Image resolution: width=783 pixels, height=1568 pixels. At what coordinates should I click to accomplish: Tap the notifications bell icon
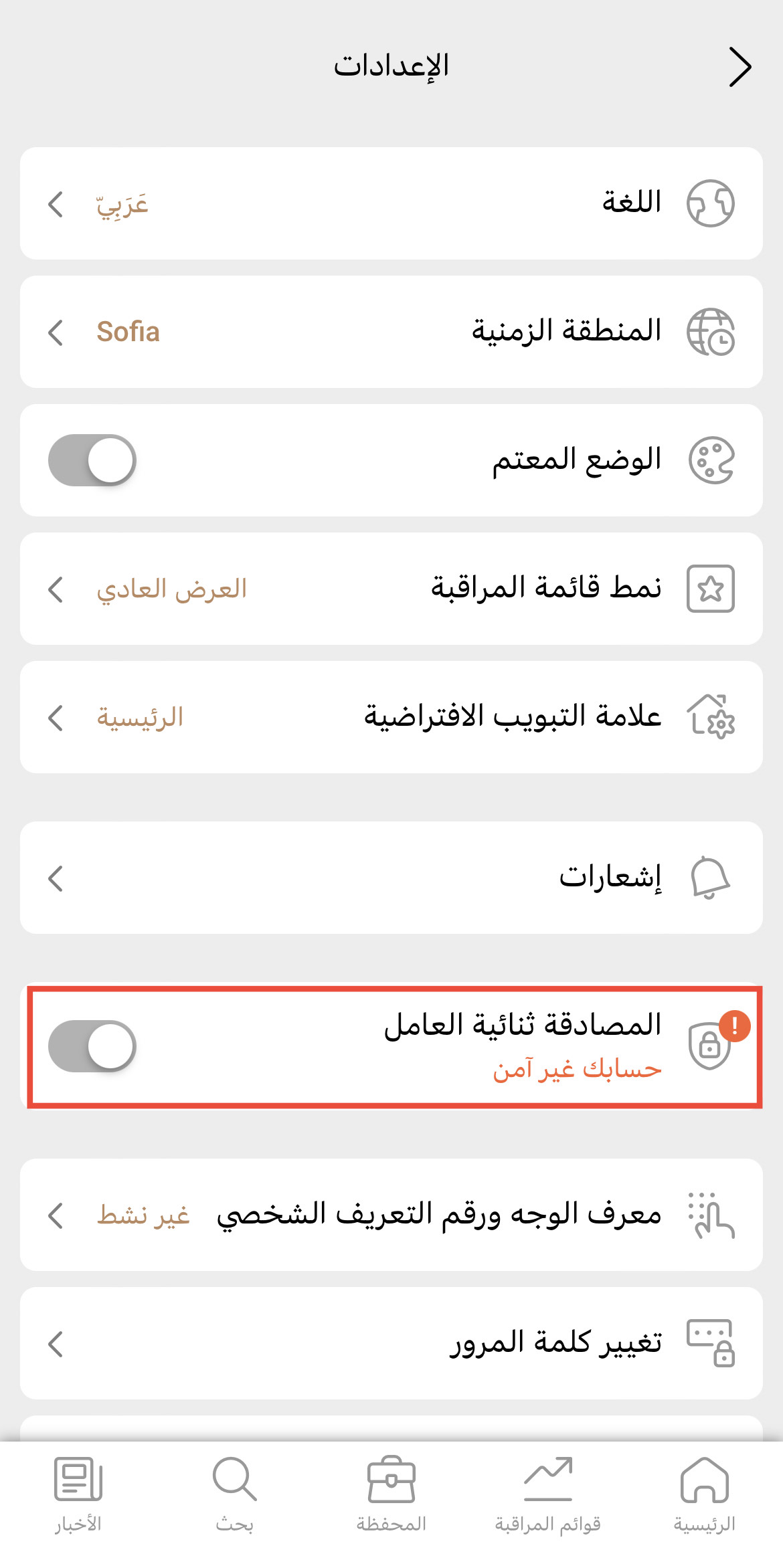pos(709,878)
